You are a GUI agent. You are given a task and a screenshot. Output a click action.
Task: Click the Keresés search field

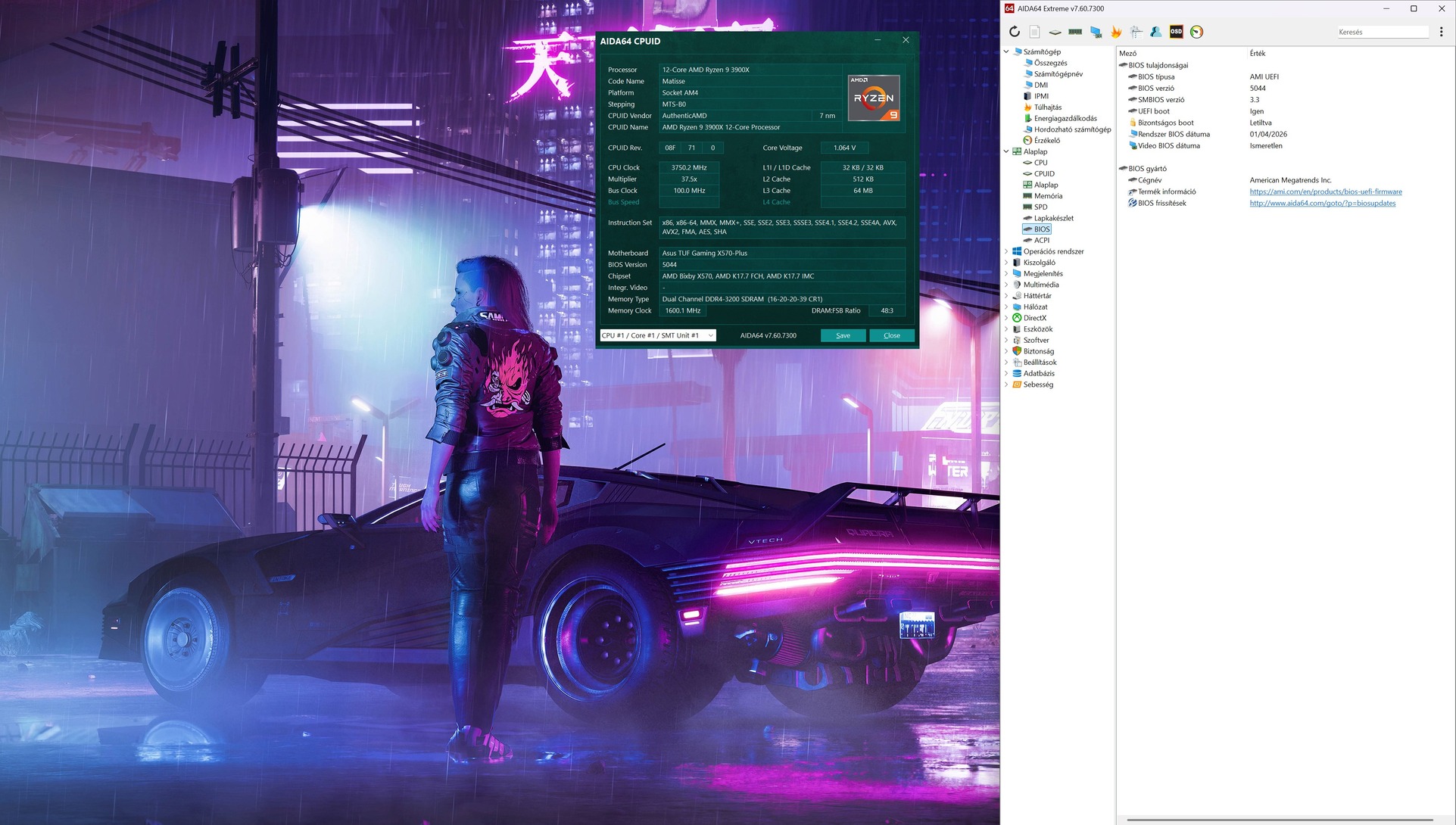1382,32
